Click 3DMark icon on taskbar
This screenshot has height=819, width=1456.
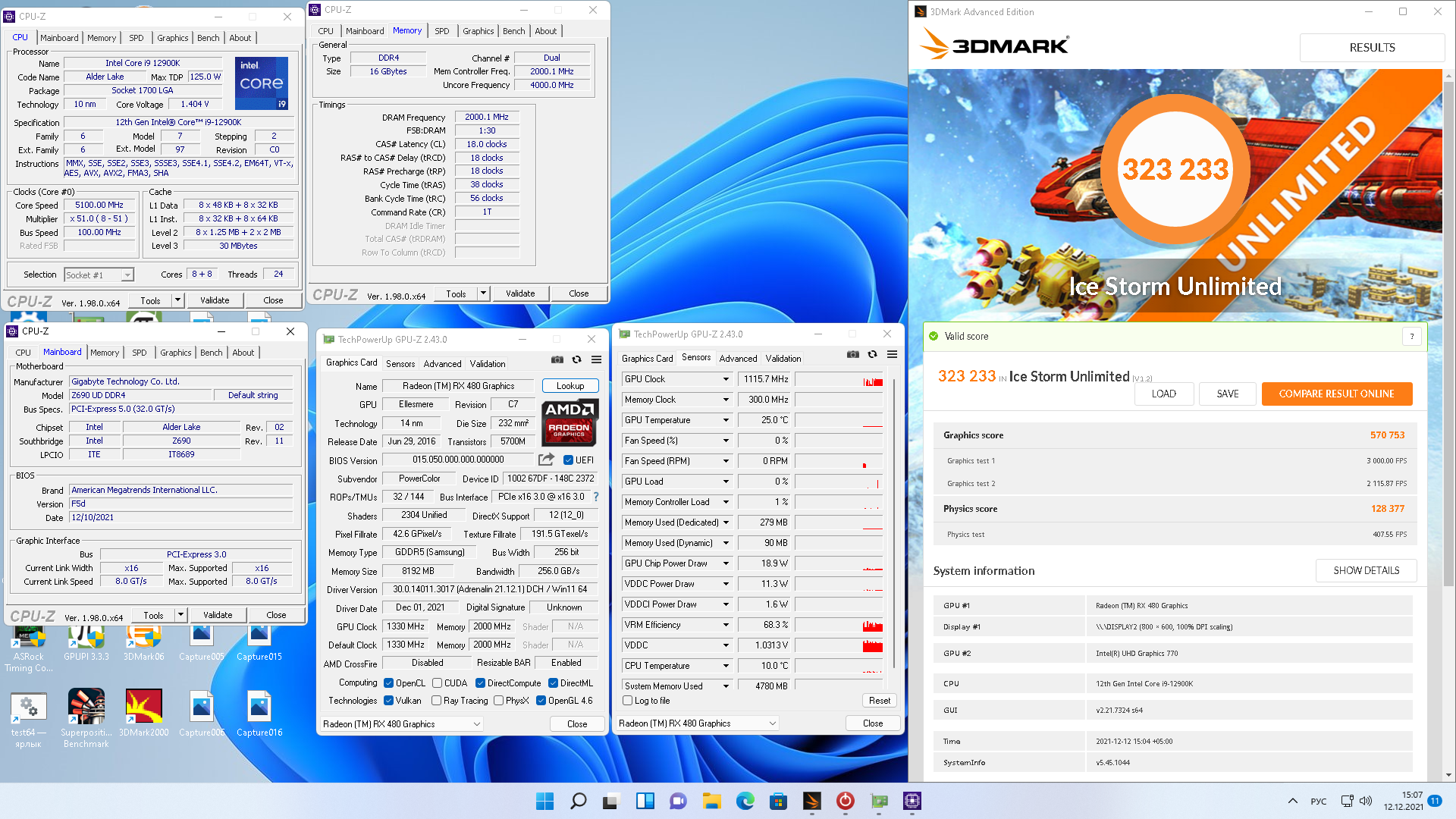811,801
